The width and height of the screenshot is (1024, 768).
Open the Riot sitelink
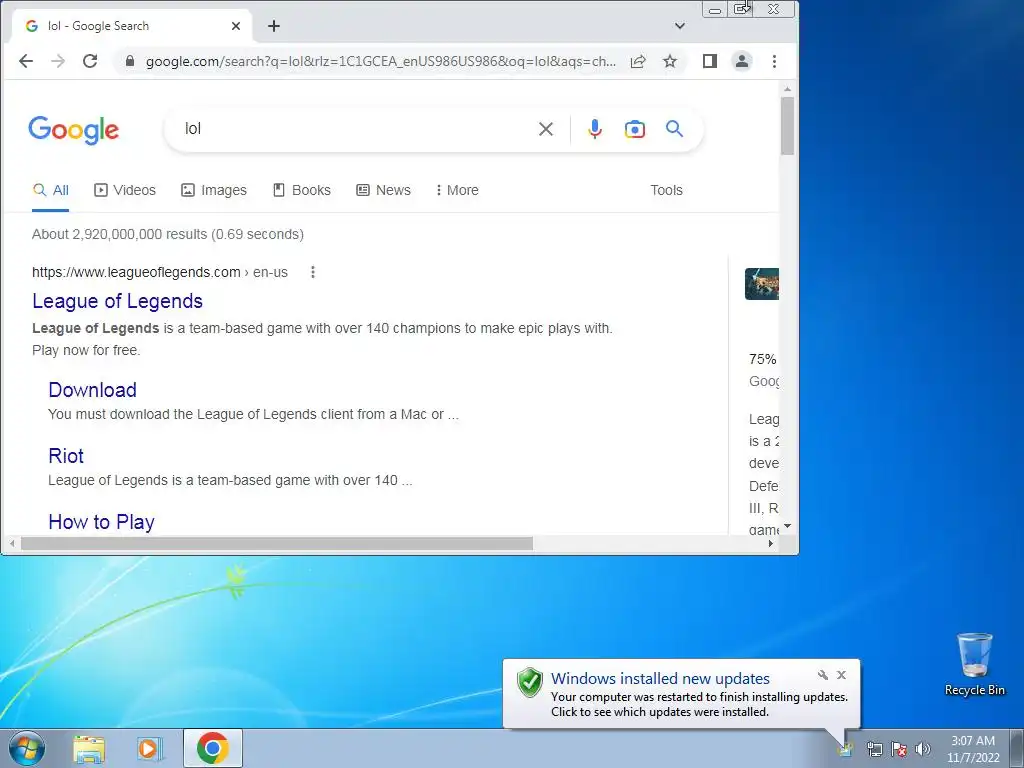66,456
